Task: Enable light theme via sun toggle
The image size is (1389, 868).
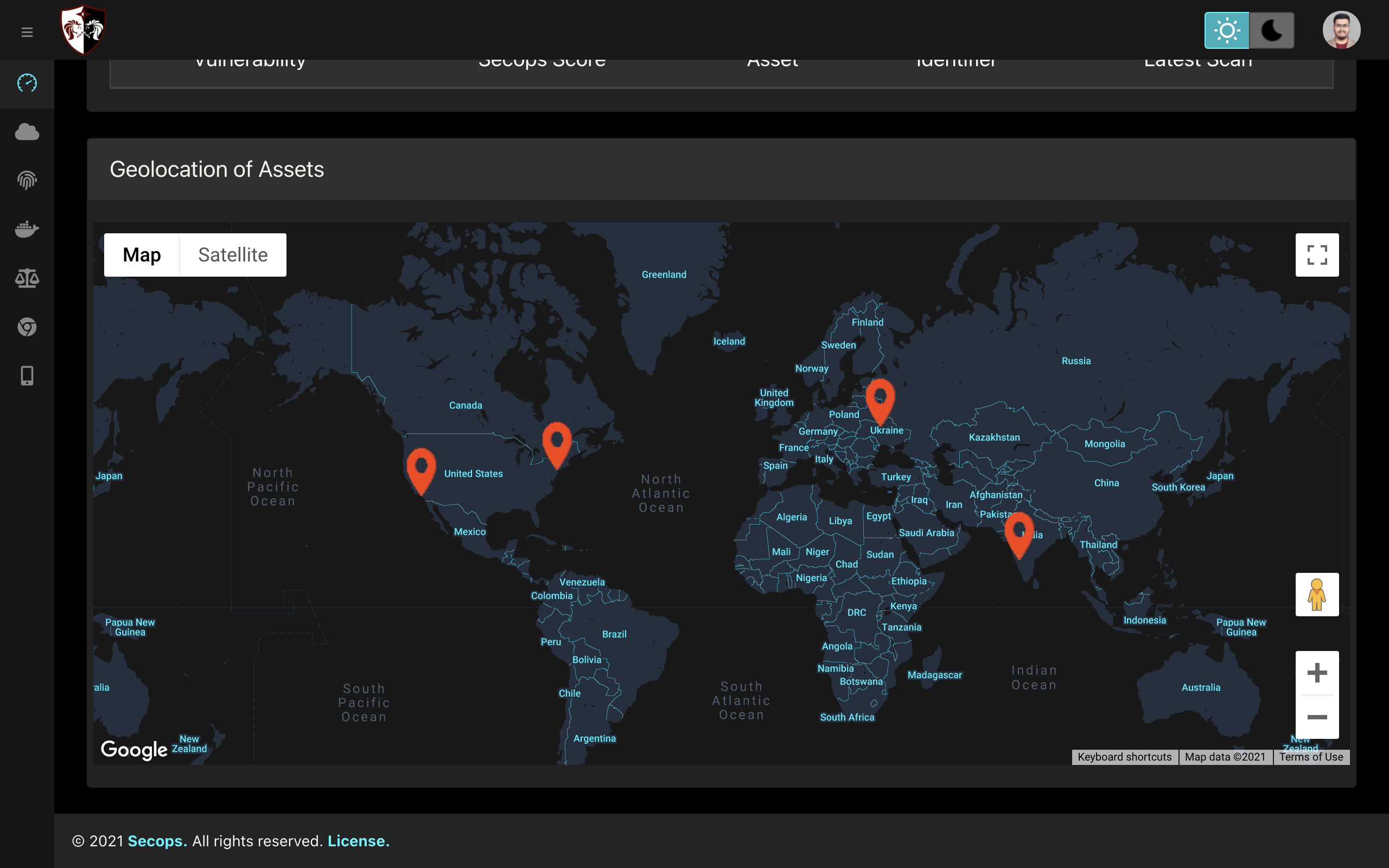Action: [x=1228, y=29]
